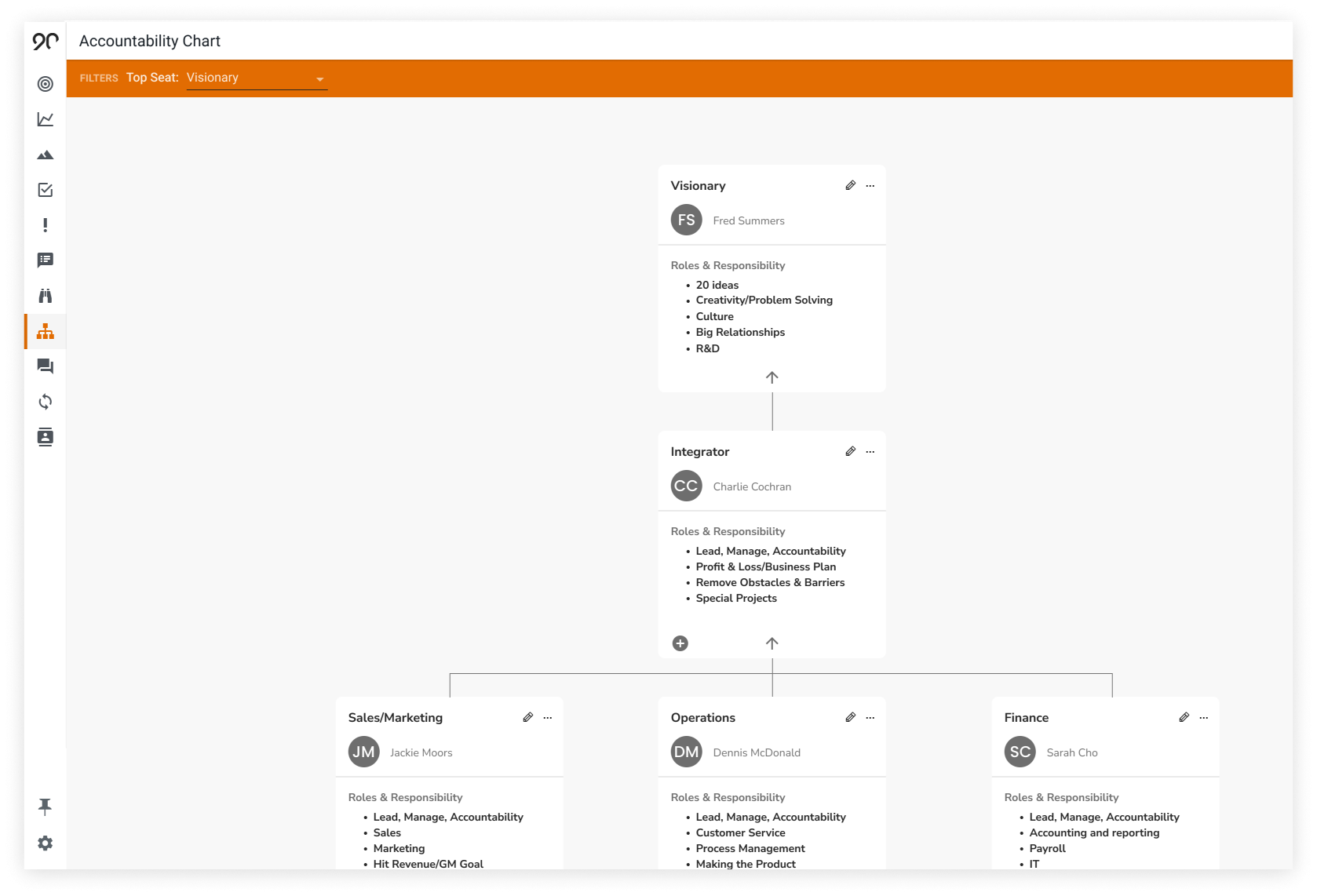Screen dimensions: 1317x896
Task: Click the Ninety logo at top left
Action: tap(46, 42)
